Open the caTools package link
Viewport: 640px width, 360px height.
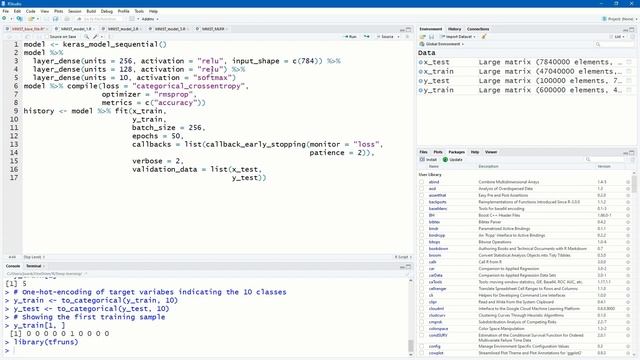point(436,282)
